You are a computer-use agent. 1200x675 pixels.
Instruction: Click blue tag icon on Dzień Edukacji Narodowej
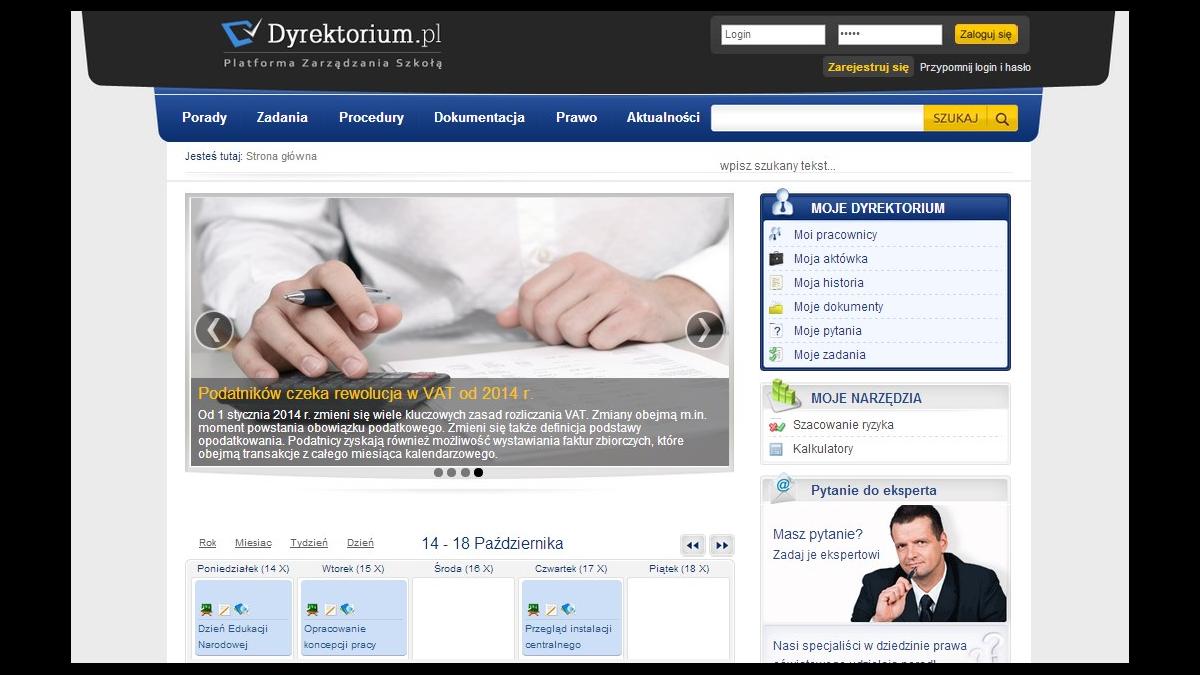241,609
